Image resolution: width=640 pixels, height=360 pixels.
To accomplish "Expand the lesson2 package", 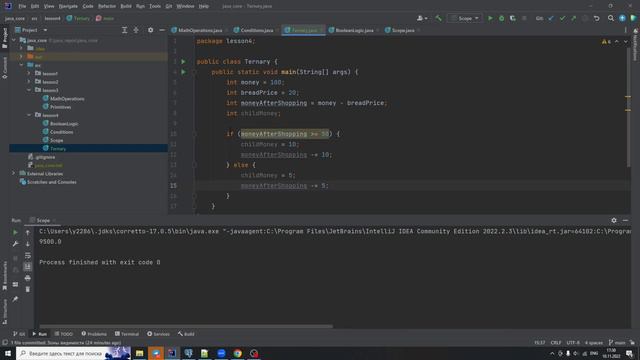I will 29,82.
